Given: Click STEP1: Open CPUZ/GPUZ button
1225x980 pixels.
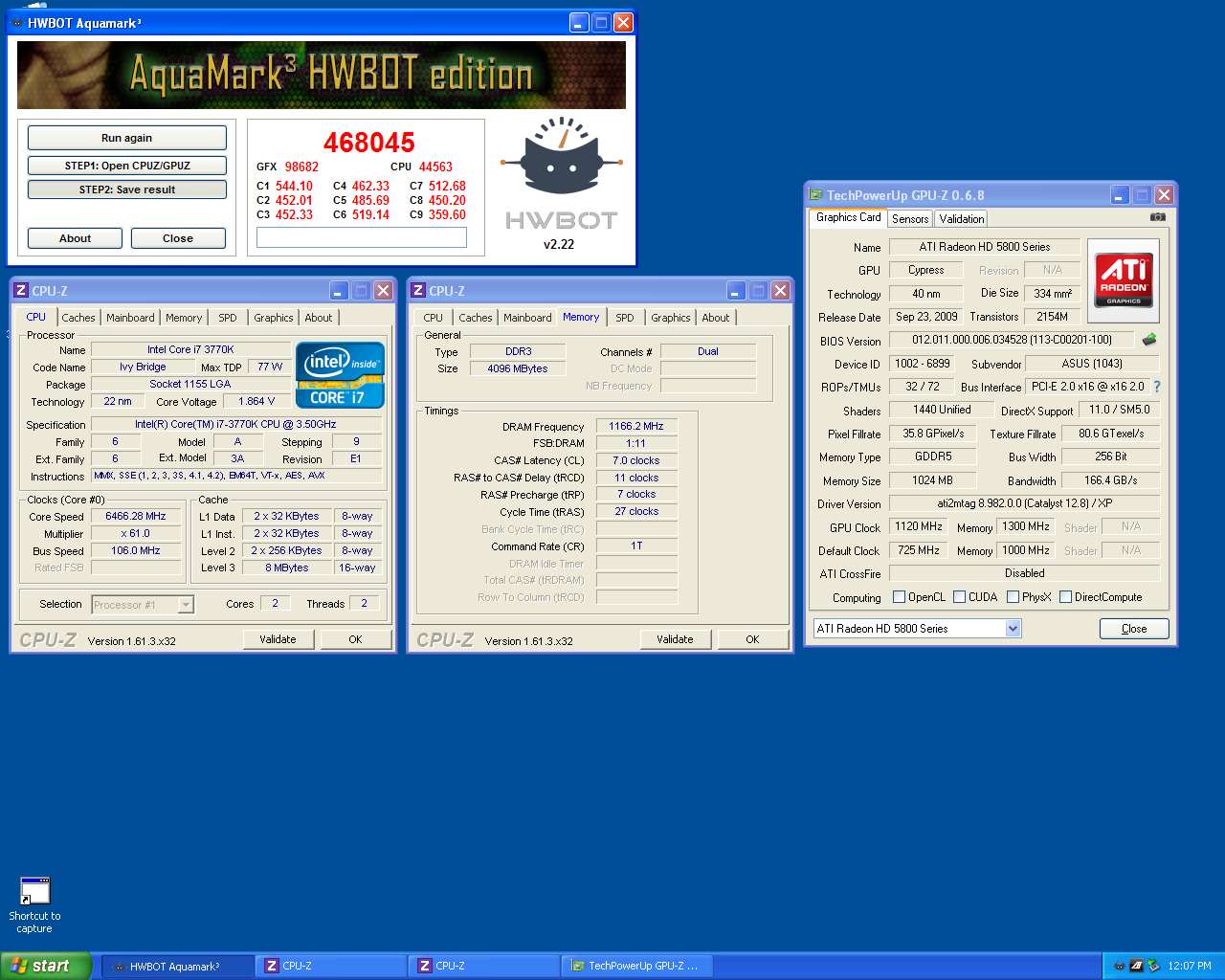Looking at the screenshot, I should click(127, 166).
